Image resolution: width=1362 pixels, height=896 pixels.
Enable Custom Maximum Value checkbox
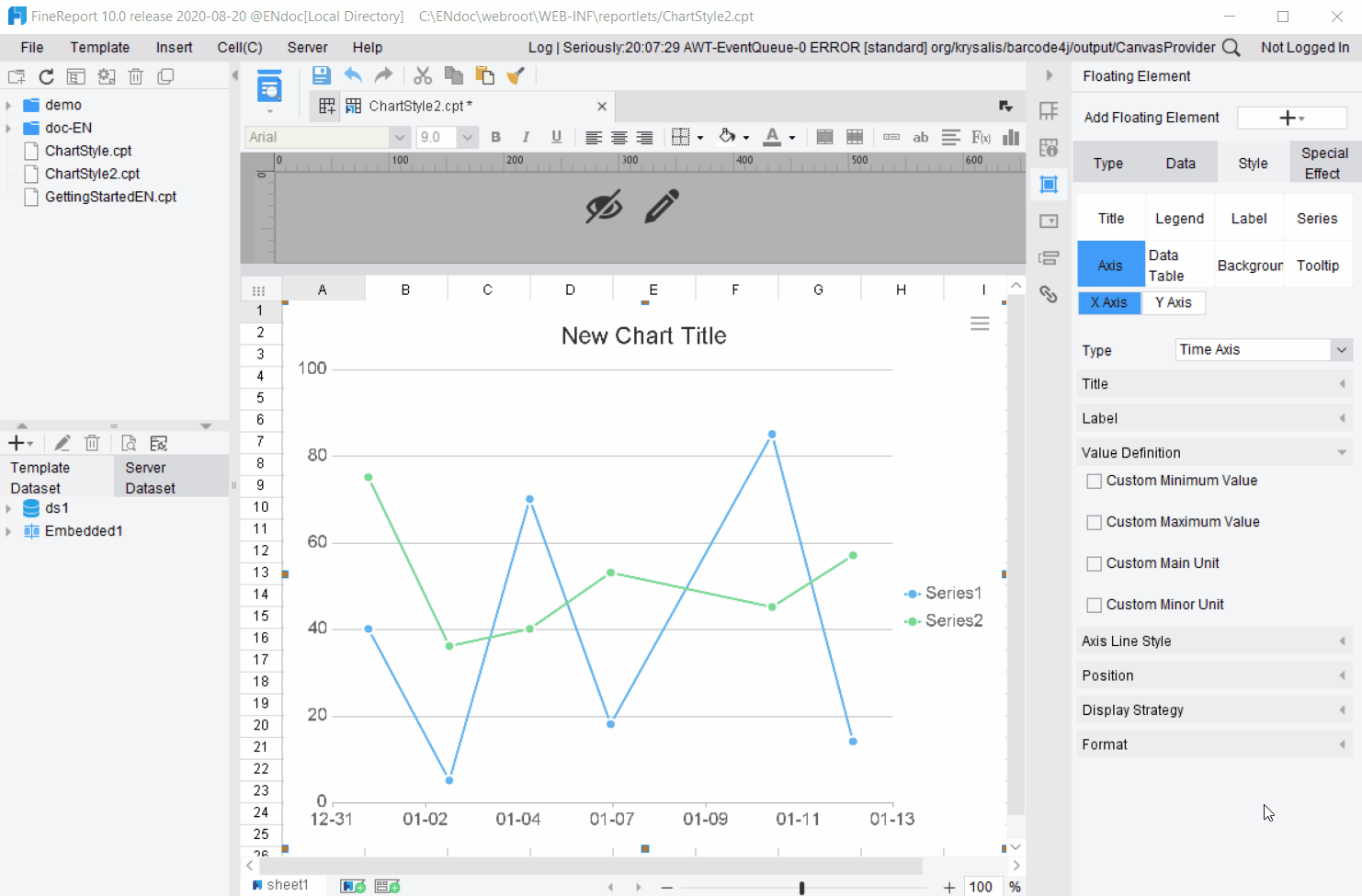(x=1094, y=522)
